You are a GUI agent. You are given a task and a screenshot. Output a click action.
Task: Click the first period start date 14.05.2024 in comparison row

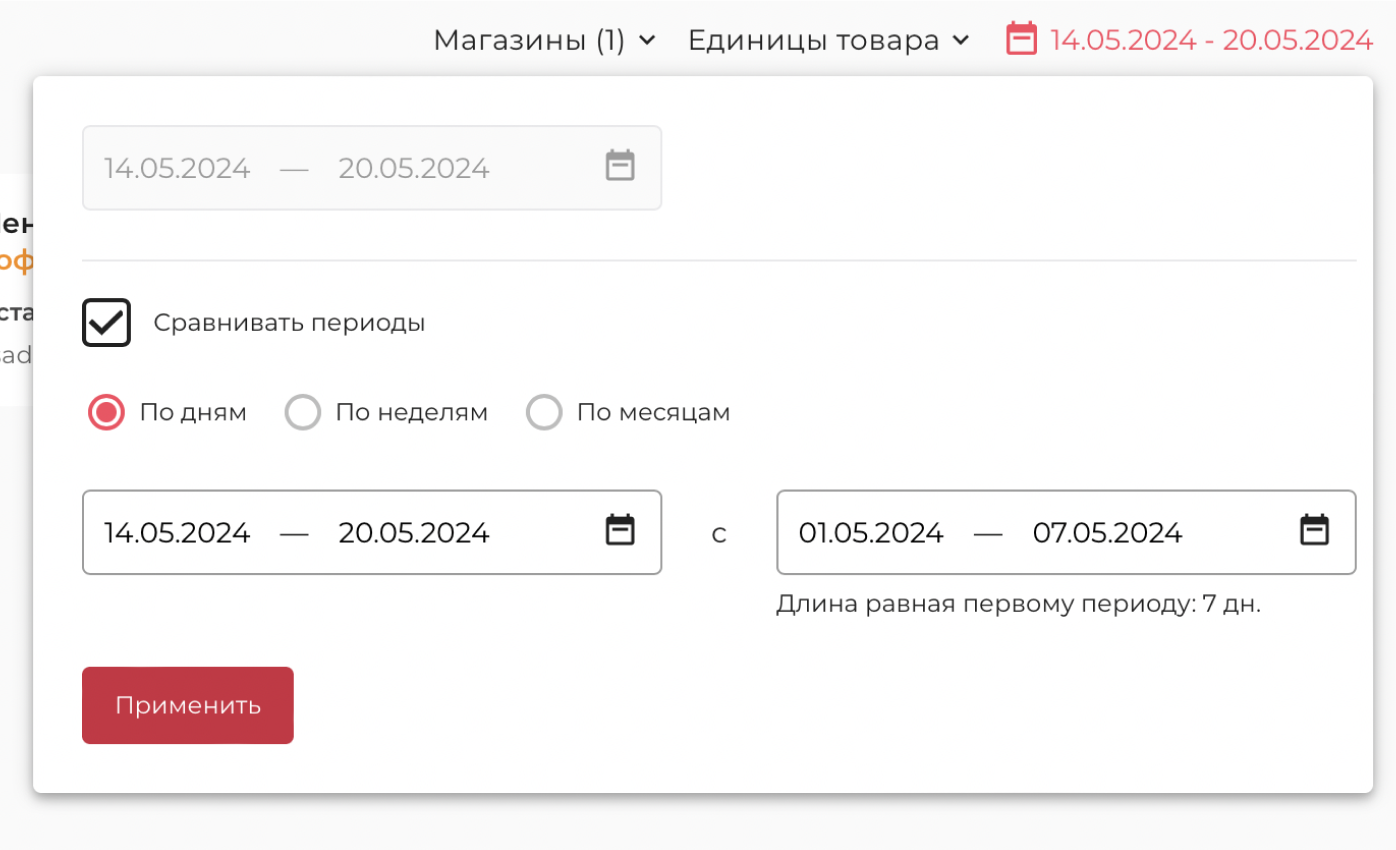tap(177, 532)
